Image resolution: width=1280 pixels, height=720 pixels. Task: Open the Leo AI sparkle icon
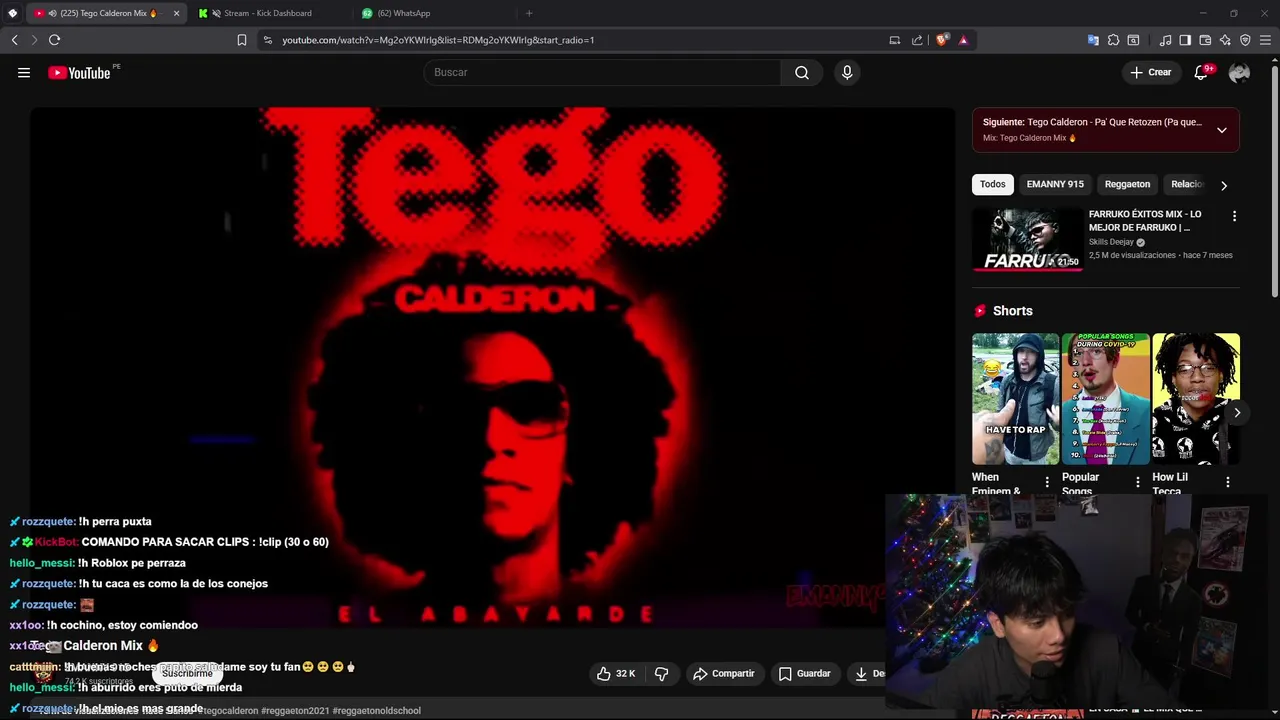[1225, 40]
